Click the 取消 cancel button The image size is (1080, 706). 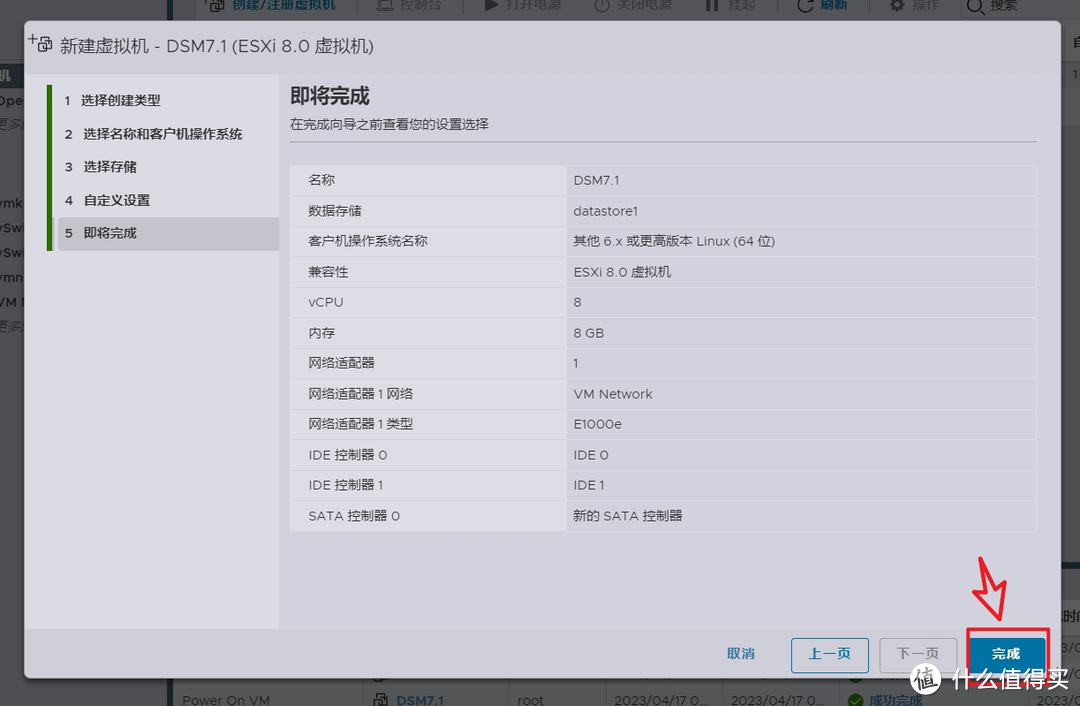point(740,653)
